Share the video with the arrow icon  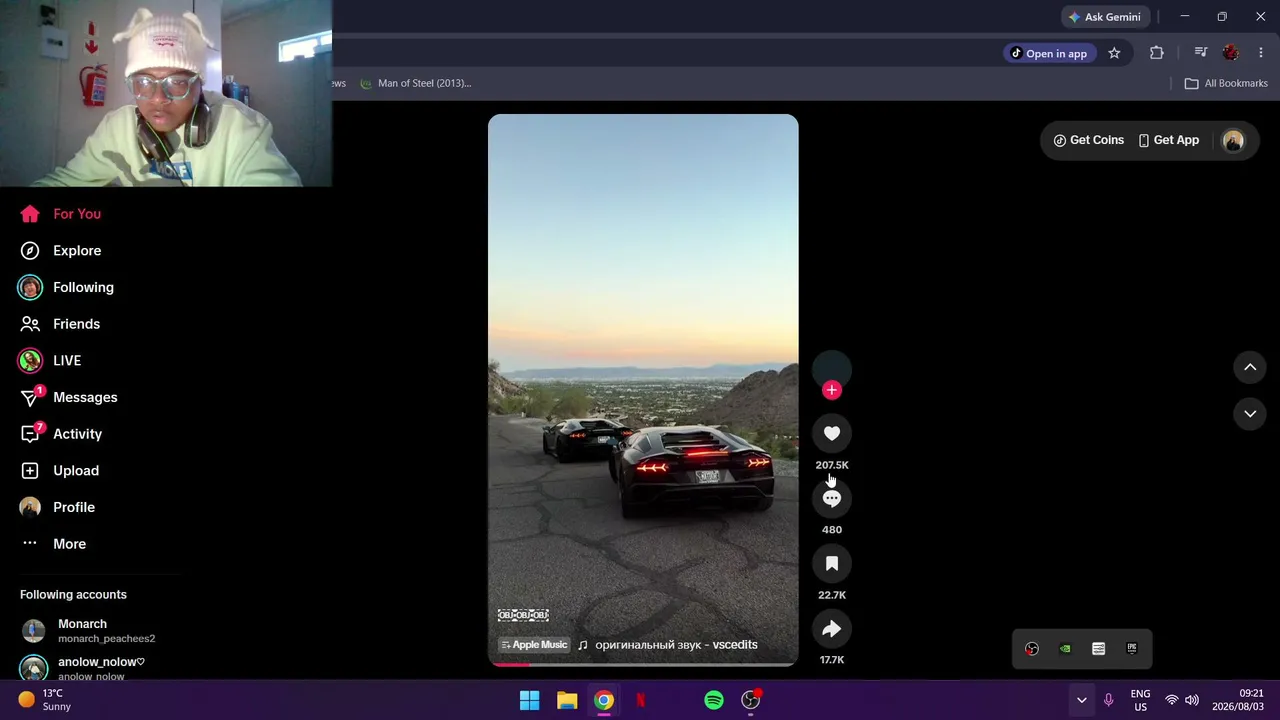pos(832,629)
